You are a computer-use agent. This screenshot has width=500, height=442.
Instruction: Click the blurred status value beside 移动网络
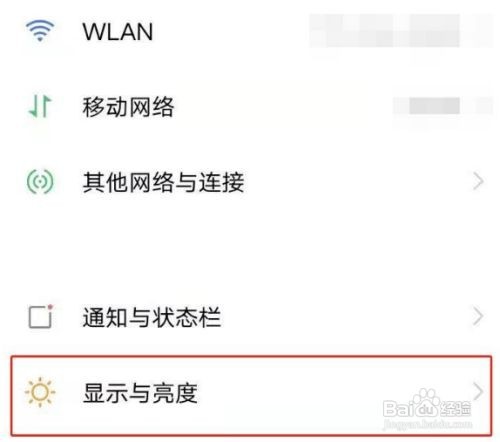pos(443,106)
